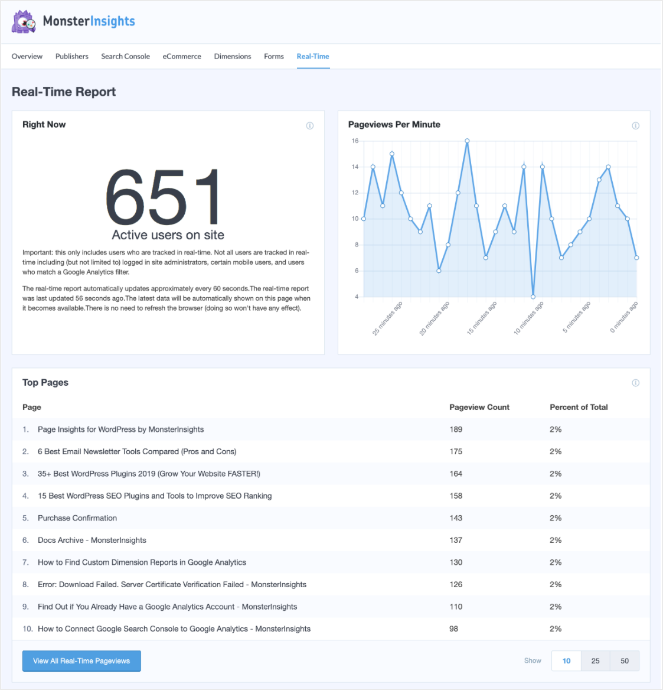Click pageview count value 126
The width and height of the screenshot is (663, 690).
(x=456, y=584)
